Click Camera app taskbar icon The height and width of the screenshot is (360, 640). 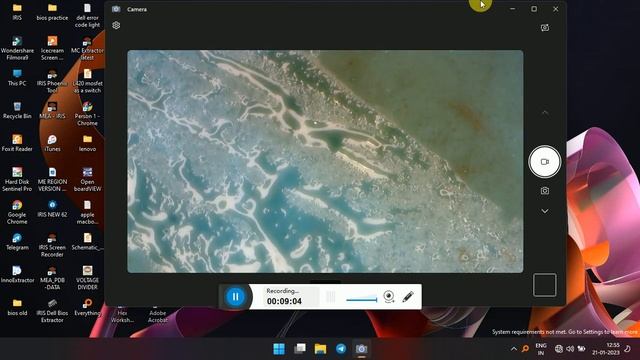click(x=361, y=349)
